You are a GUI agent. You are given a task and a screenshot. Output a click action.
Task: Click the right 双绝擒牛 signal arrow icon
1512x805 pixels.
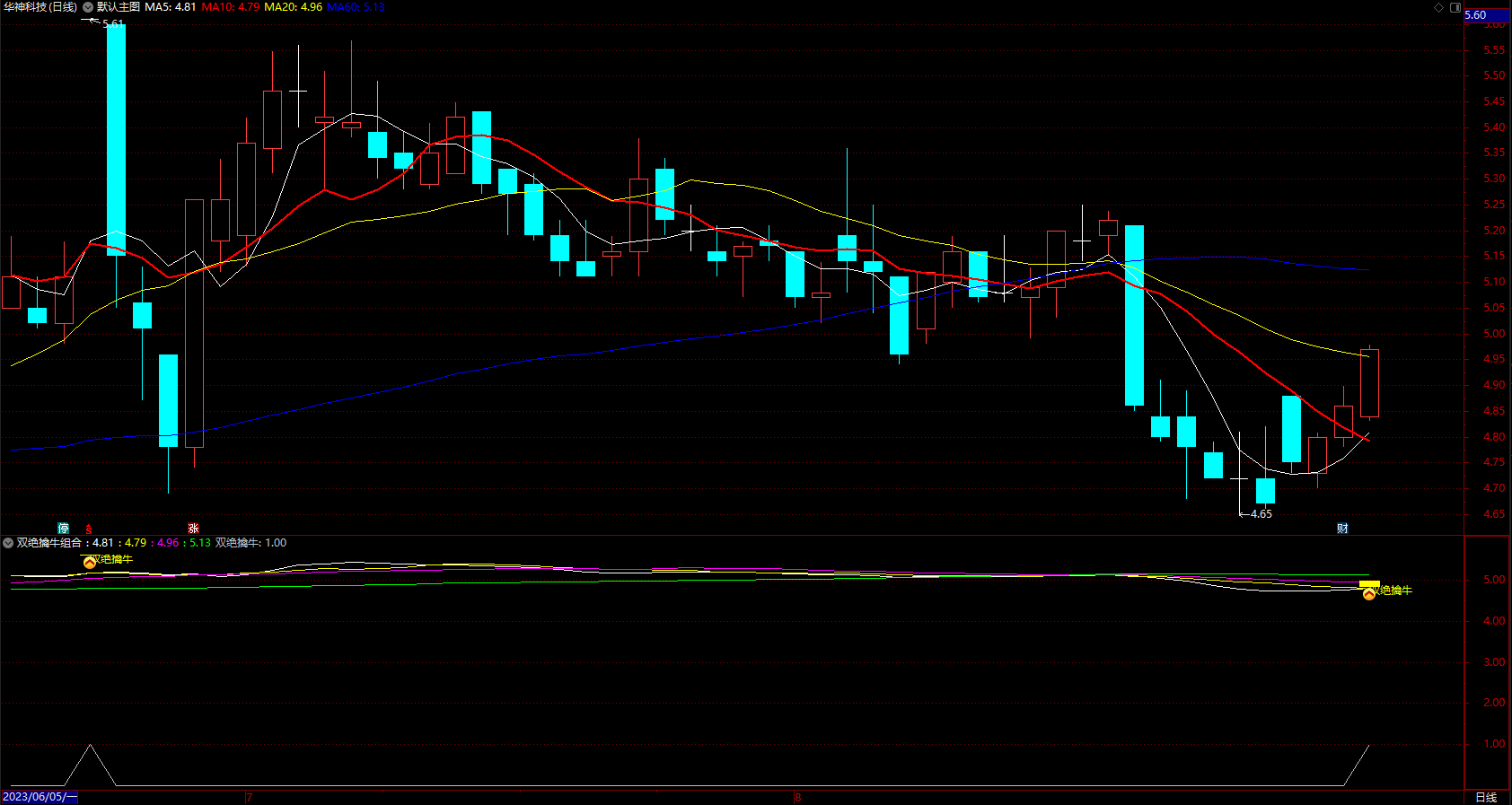(1369, 593)
